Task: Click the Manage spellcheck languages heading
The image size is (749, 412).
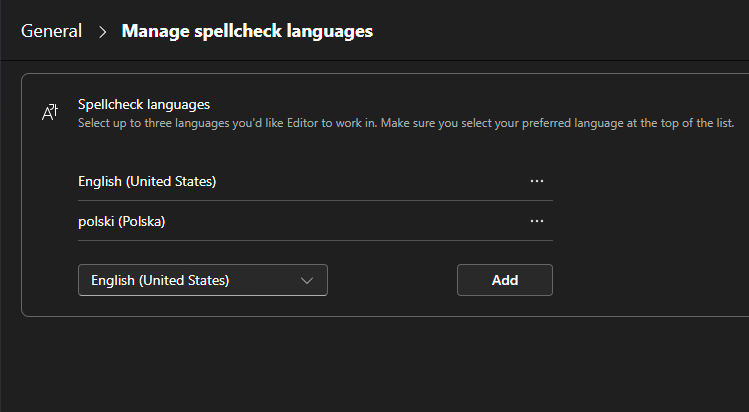Action: [247, 31]
